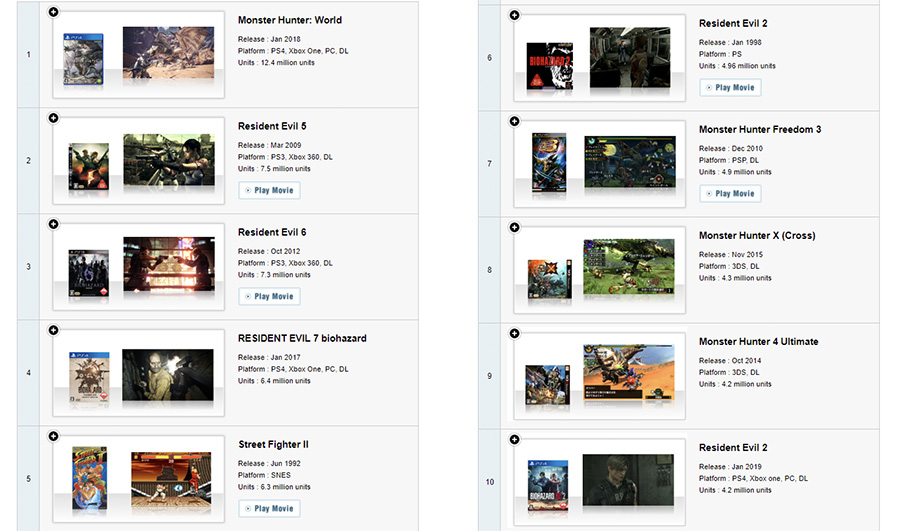Select title text Monster Hunter: World
This screenshot has width=900, height=531.
[290, 20]
